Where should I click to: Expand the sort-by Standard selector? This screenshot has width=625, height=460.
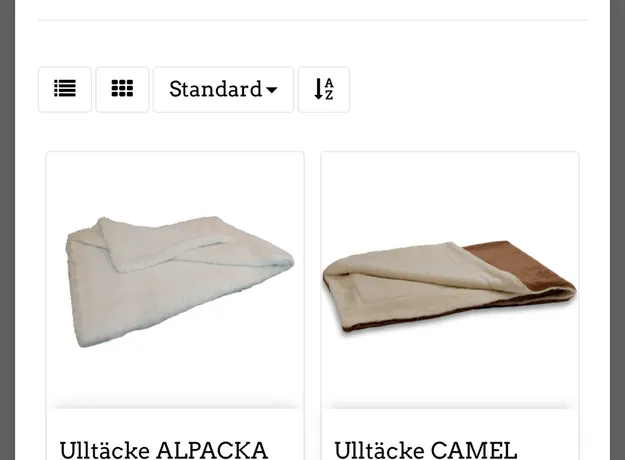point(223,90)
